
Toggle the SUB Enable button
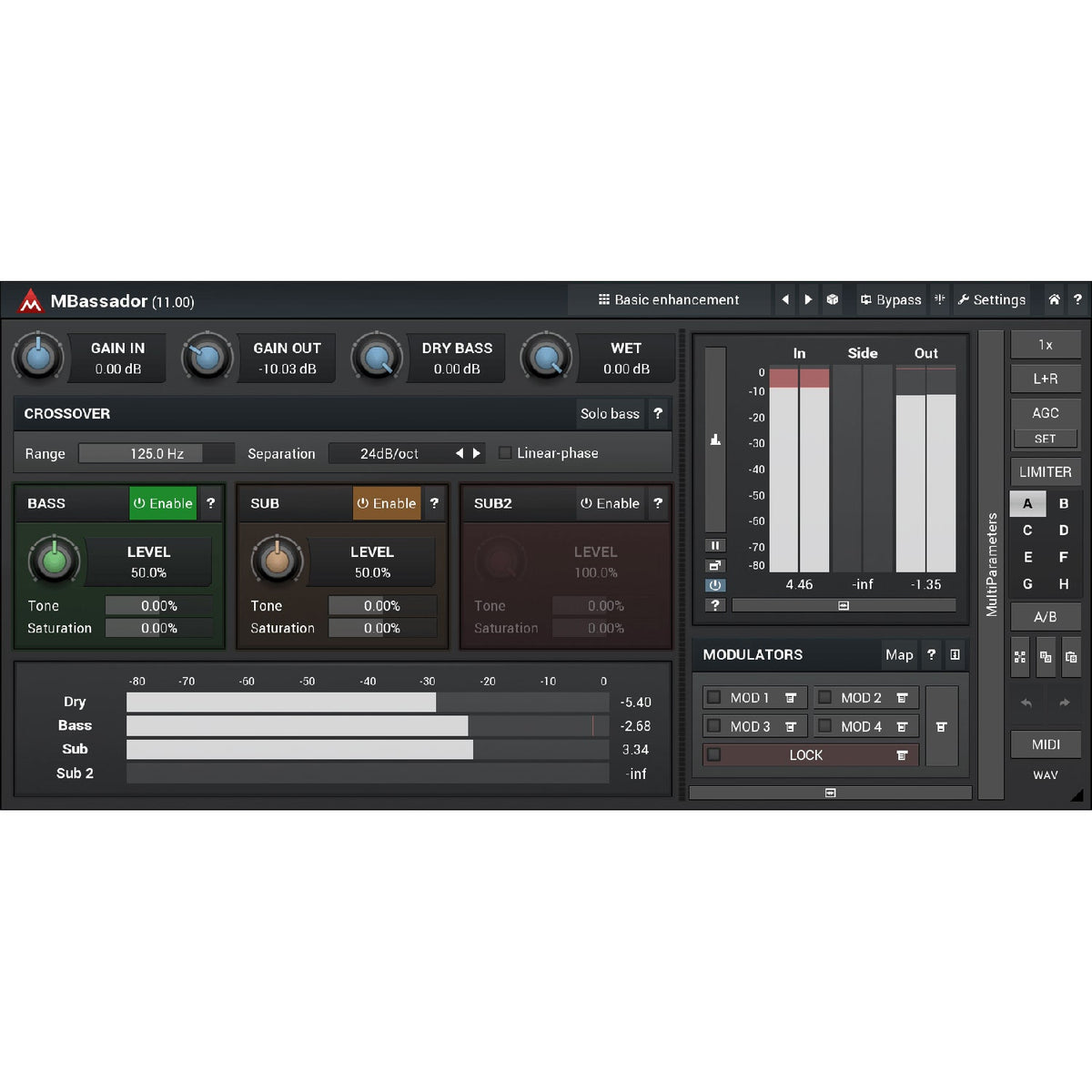[x=387, y=503]
